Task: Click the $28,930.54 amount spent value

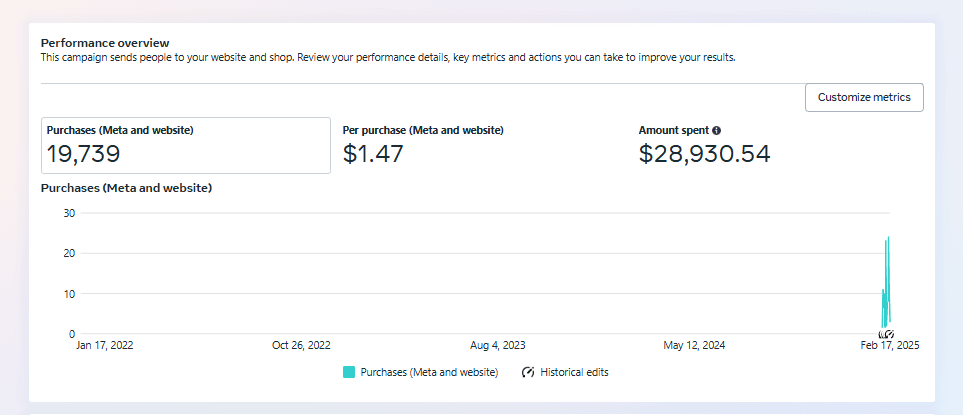Action: point(704,153)
